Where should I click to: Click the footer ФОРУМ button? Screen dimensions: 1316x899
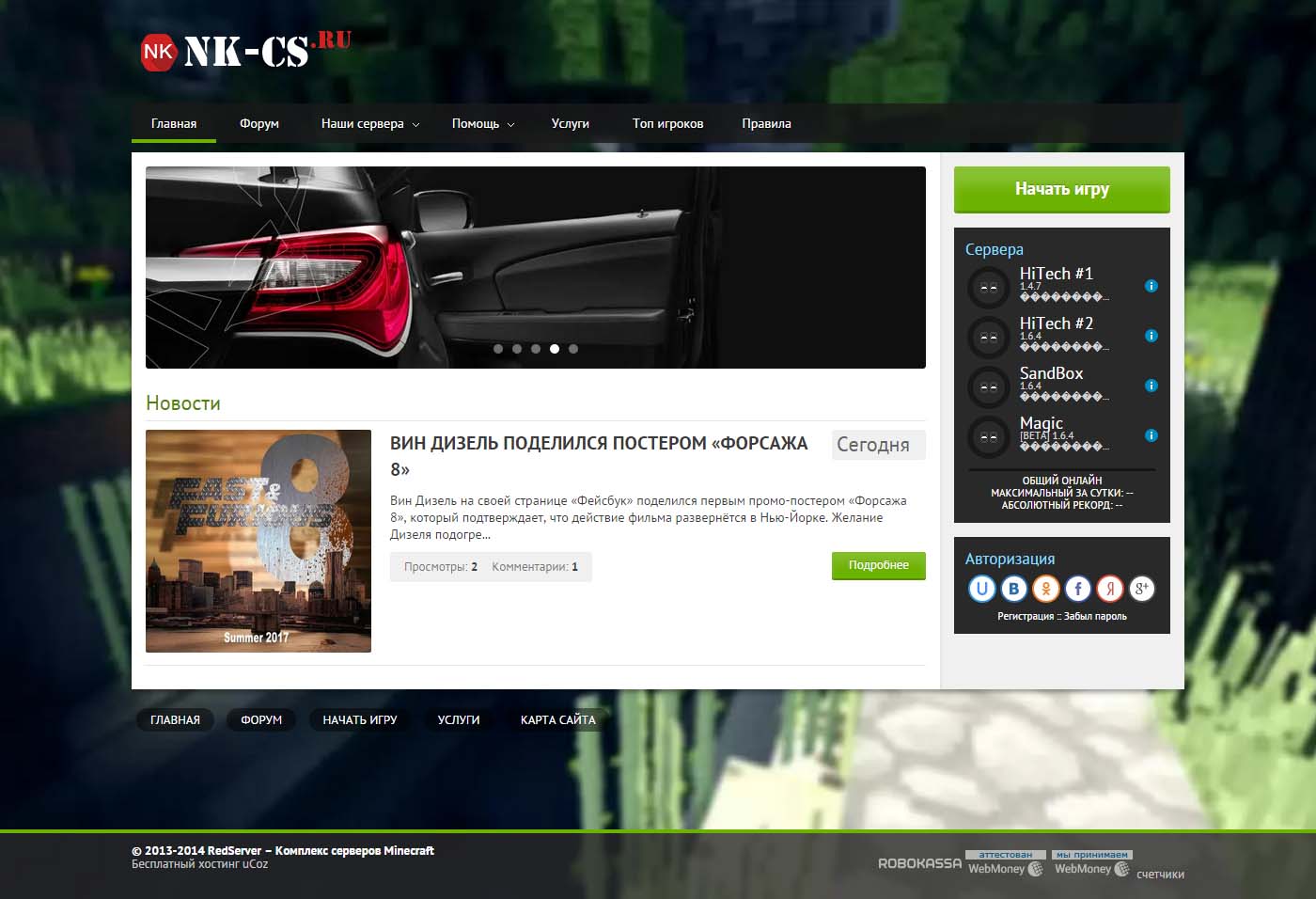coord(261,720)
